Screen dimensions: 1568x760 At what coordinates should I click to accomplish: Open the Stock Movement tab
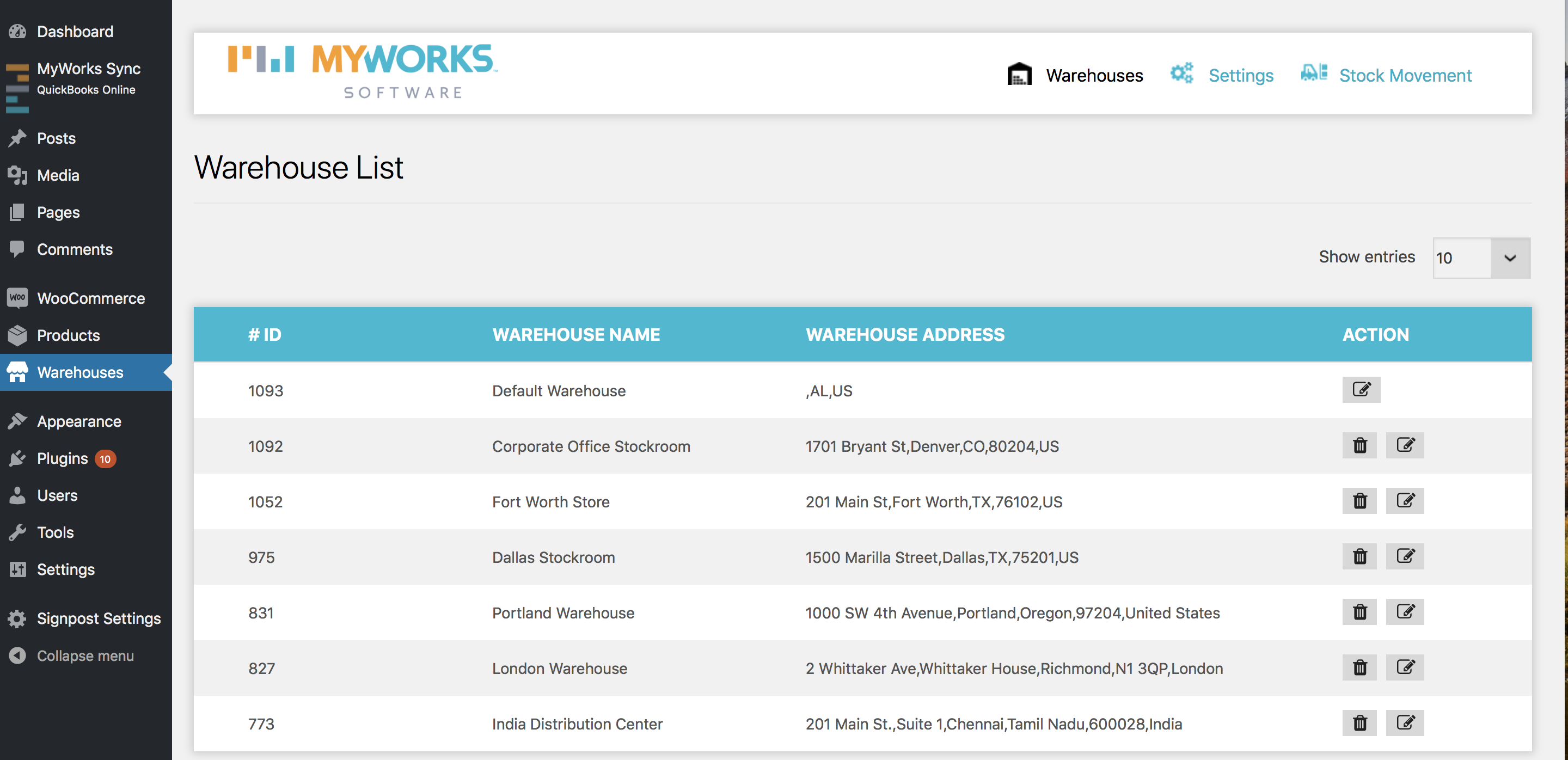coord(1404,76)
